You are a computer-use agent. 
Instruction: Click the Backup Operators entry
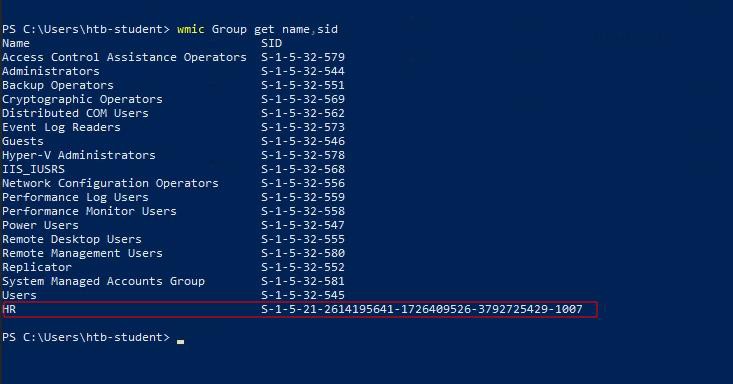point(57,85)
